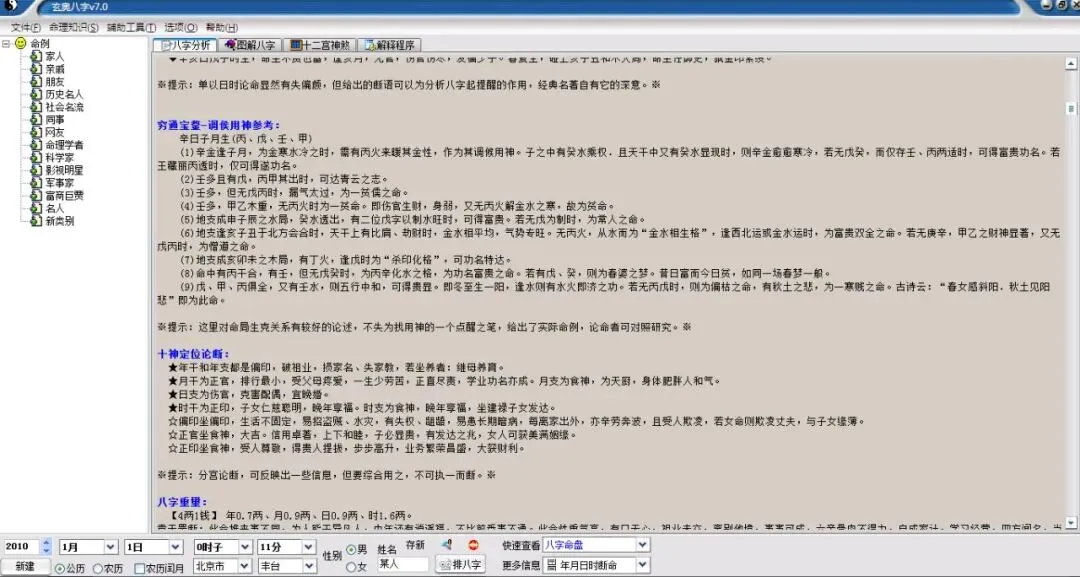Click the 家人 category icon
Image resolution: width=1080 pixels, height=577 pixels.
coord(36,56)
